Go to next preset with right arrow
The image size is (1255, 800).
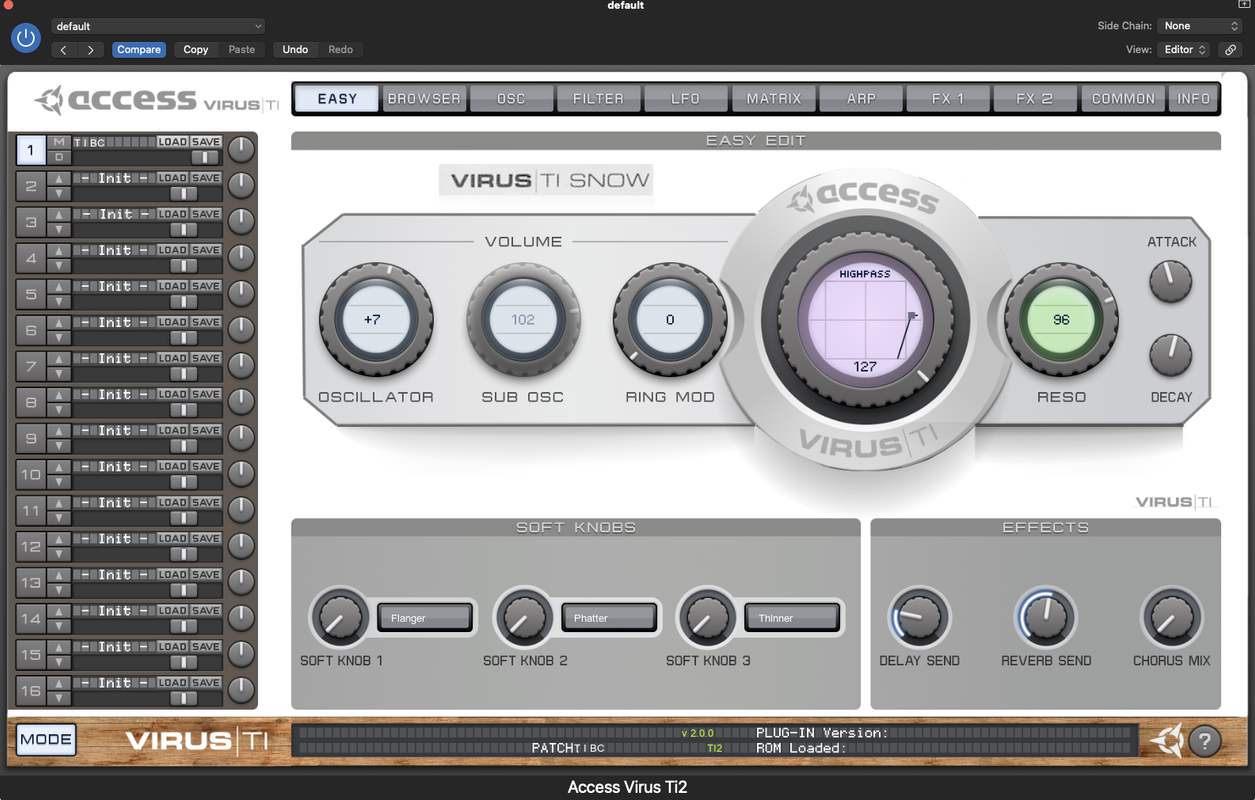(x=91, y=49)
